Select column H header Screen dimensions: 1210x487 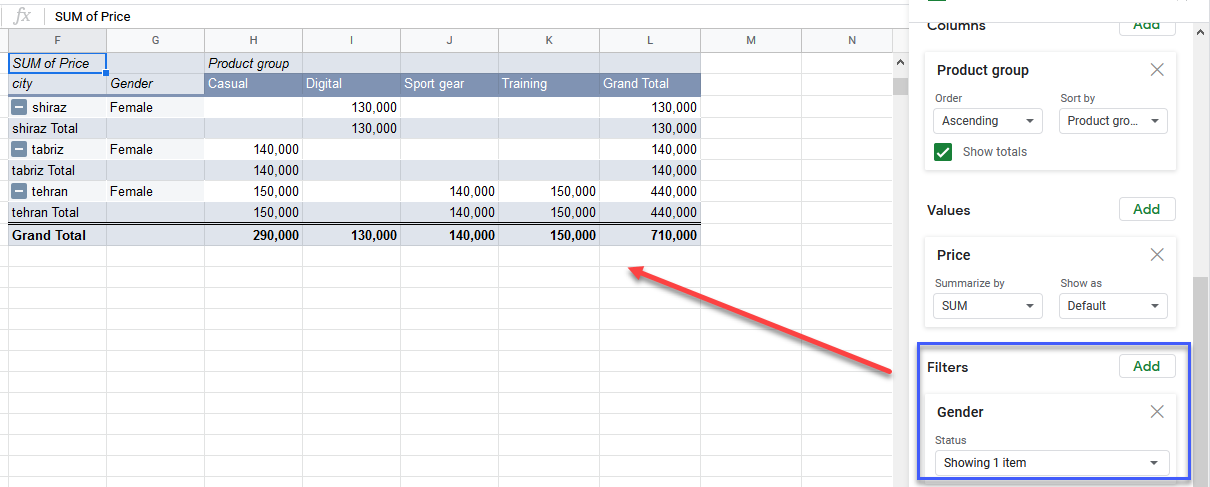click(x=253, y=40)
